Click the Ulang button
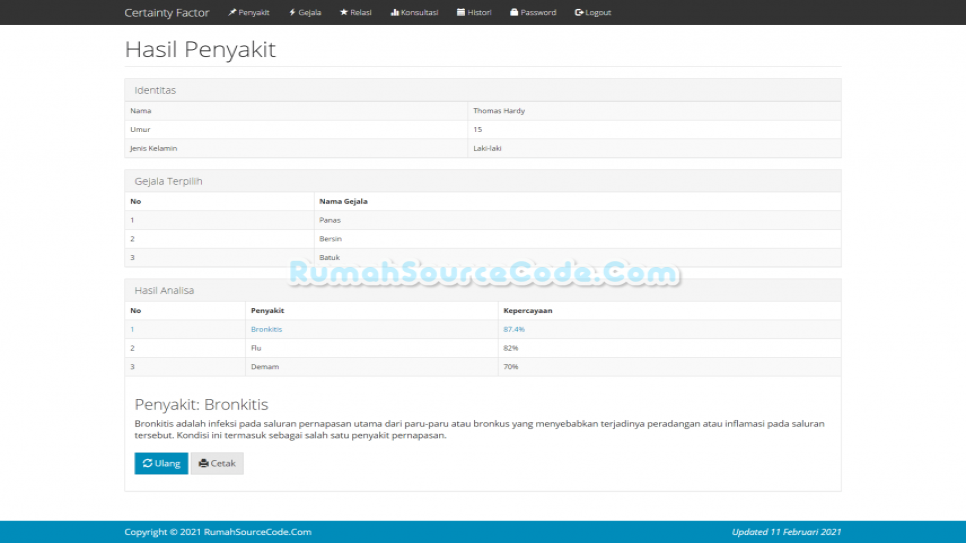This screenshot has width=966, height=543. point(161,463)
